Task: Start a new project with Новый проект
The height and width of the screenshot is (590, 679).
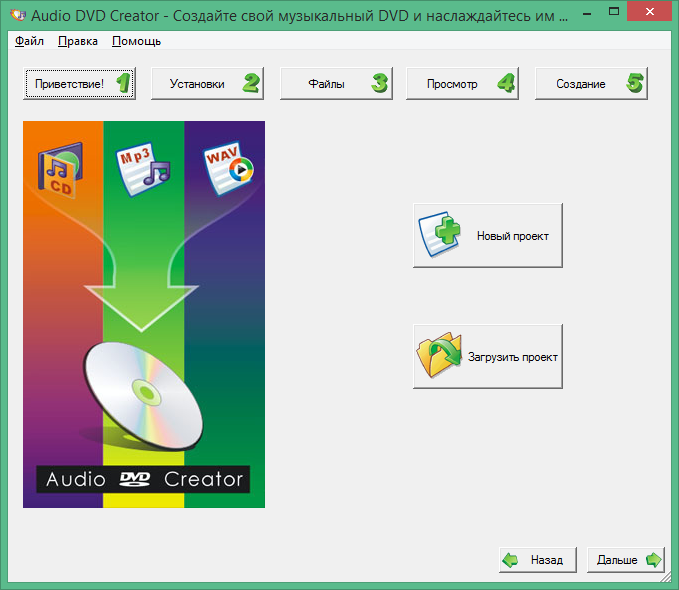Action: tap(488, 235)
